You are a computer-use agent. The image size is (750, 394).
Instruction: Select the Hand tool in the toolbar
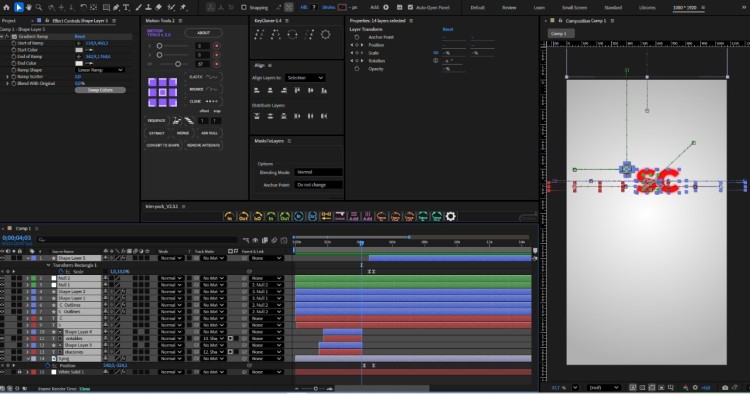click(29, 7)
